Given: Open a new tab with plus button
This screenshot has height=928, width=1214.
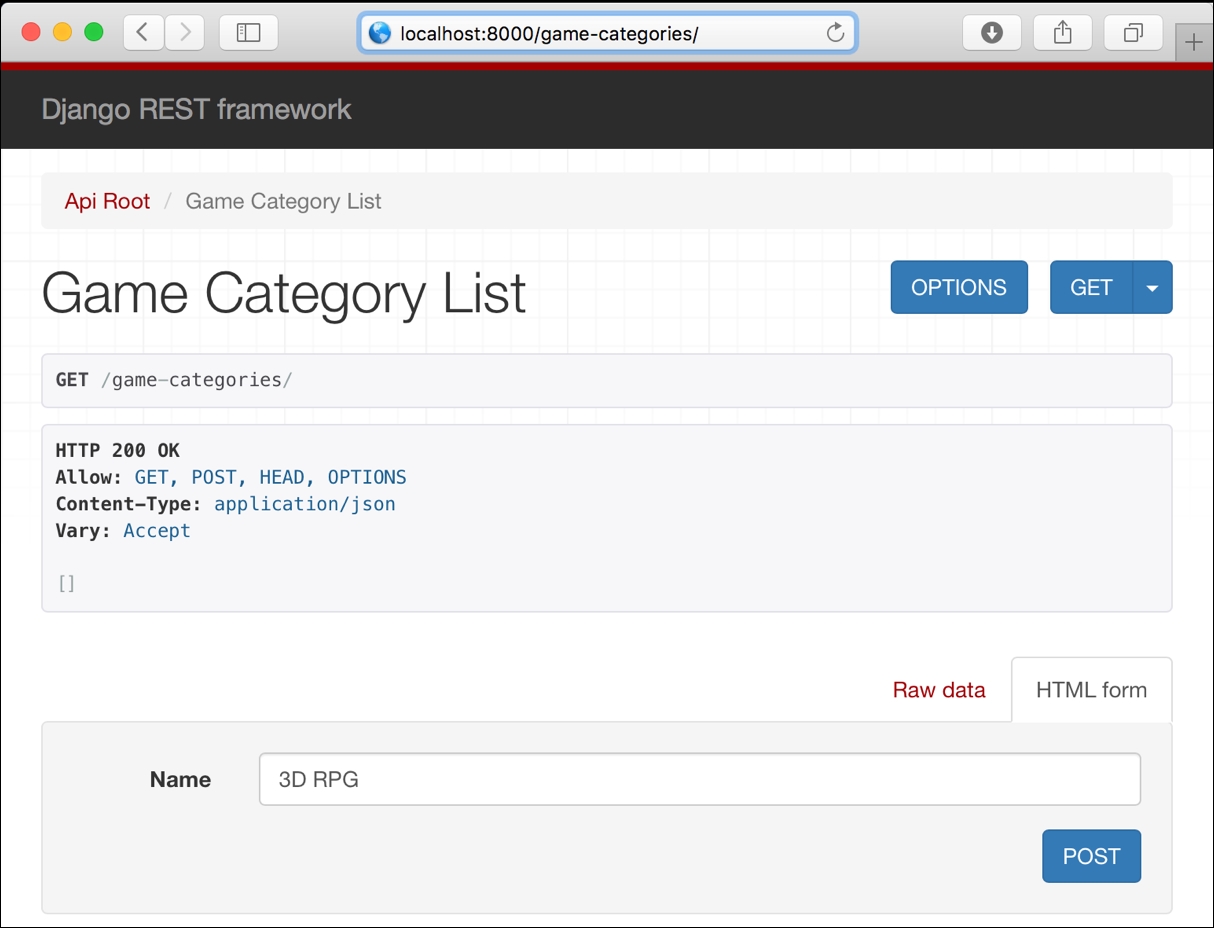Looking at the screenshot, I should pyautogui.click(x=1193, y=43).
